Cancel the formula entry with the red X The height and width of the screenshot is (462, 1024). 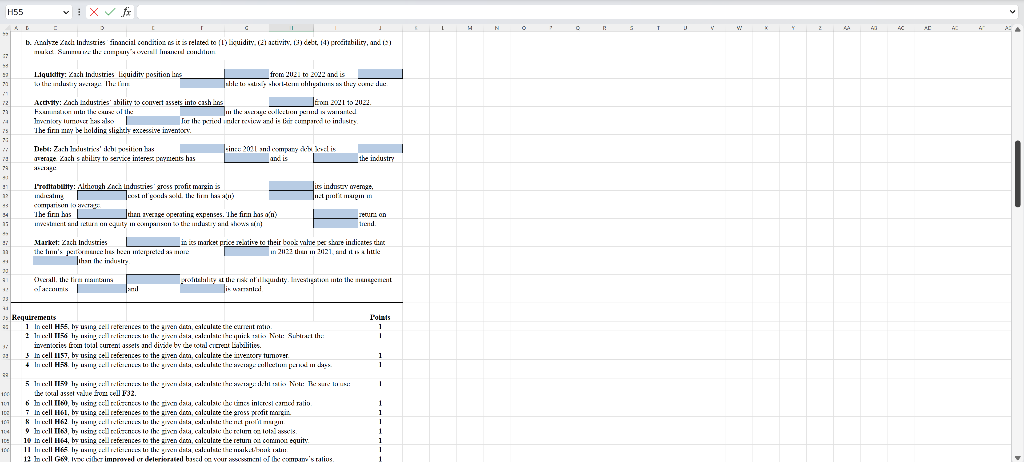(x=94, y=12)
